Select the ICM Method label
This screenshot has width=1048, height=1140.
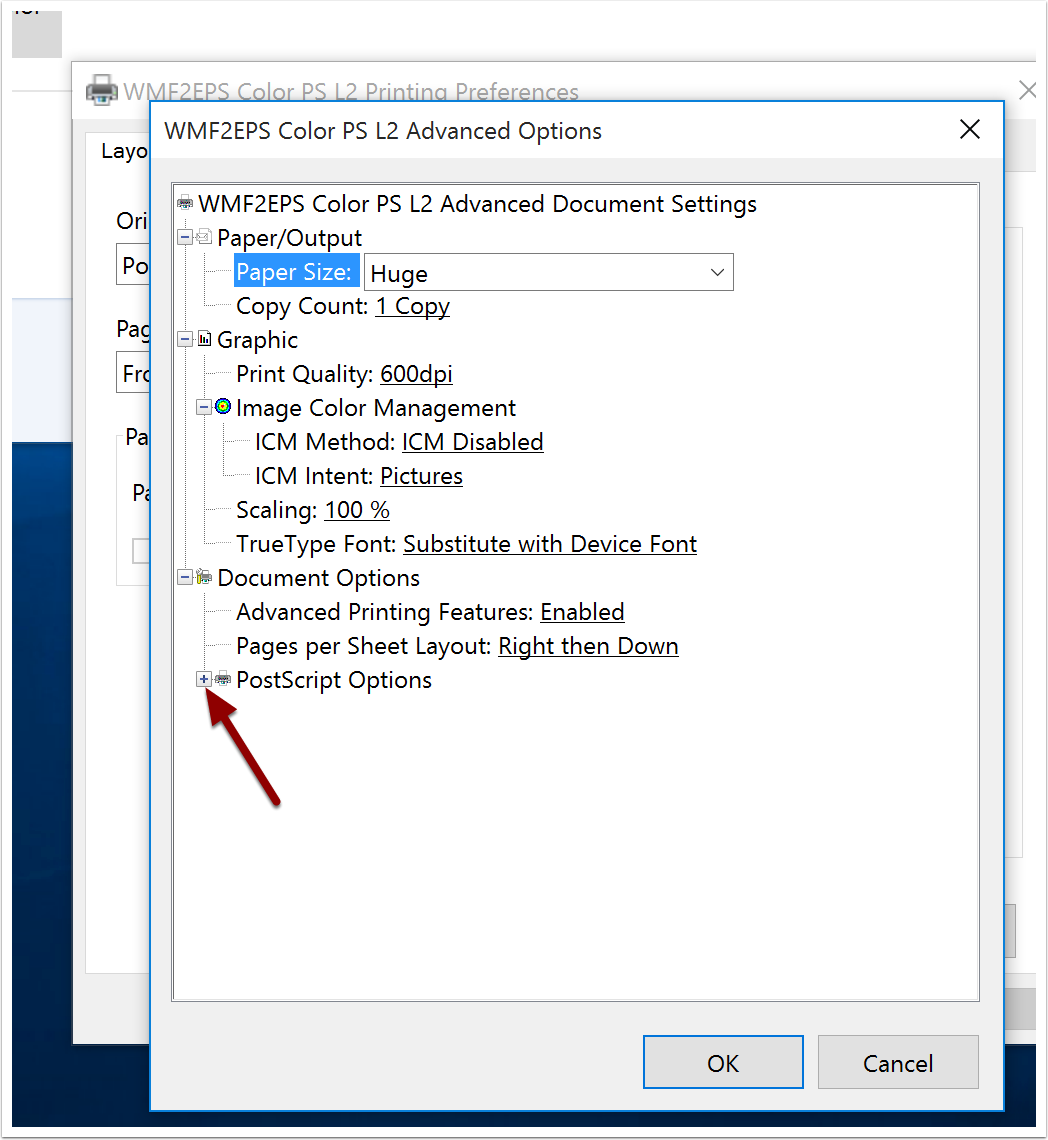pyautogui.click(x=325, y=442)
